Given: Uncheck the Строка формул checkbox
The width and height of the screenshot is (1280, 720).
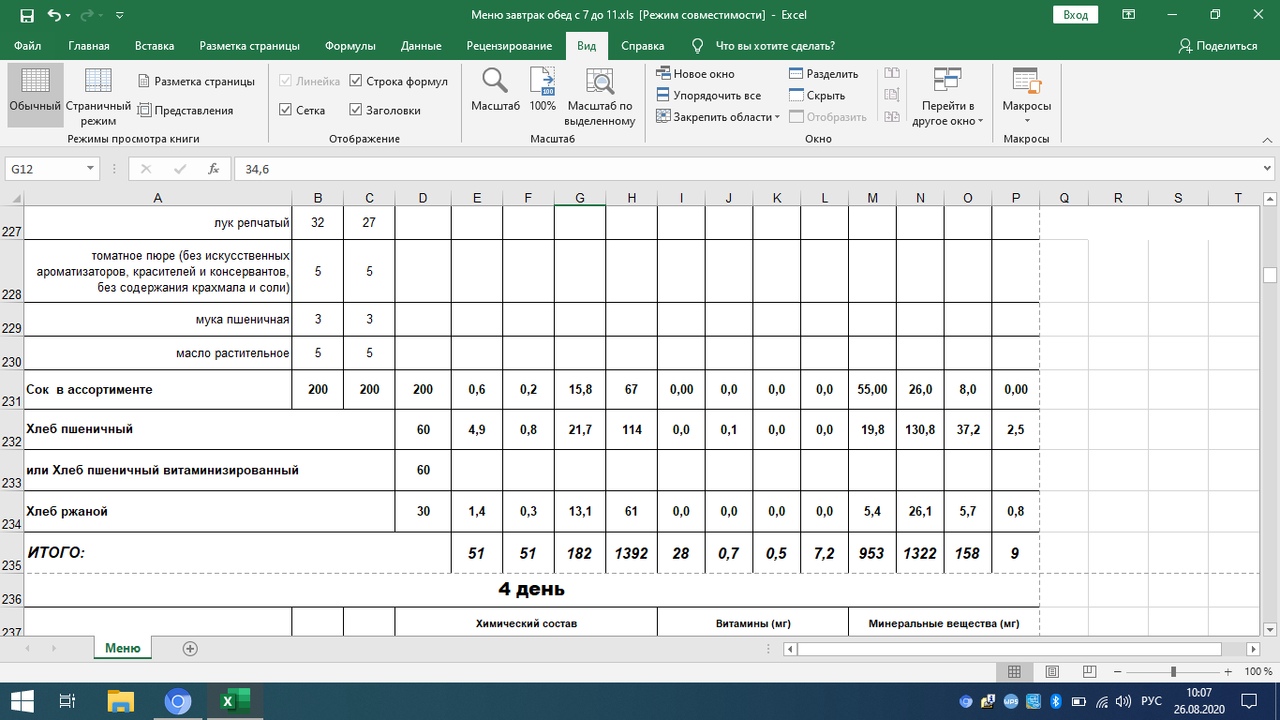Looking at the screenshot, I should (356, 81).
